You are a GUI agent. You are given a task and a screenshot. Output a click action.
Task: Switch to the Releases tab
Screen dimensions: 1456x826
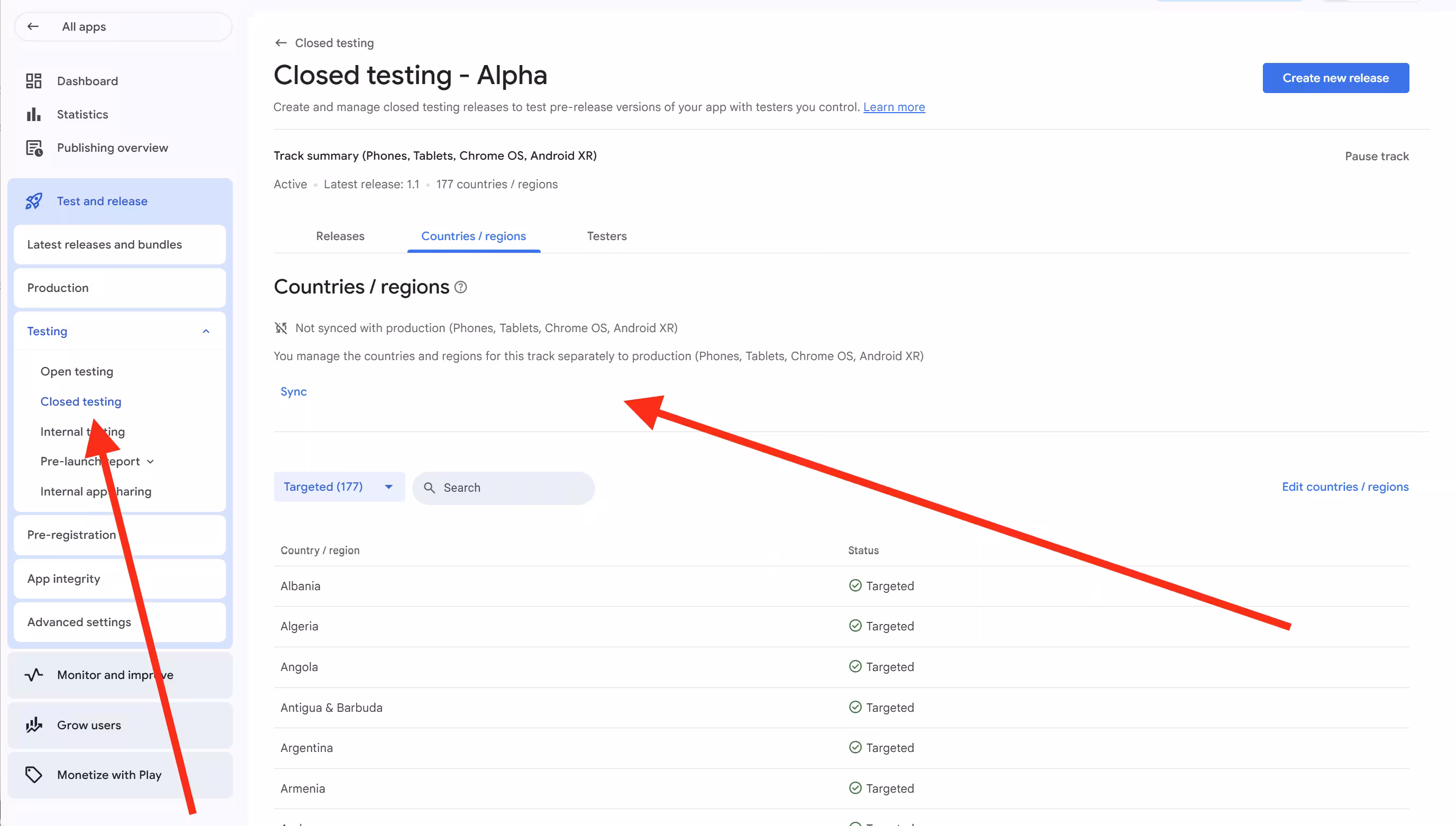(340, 236)
